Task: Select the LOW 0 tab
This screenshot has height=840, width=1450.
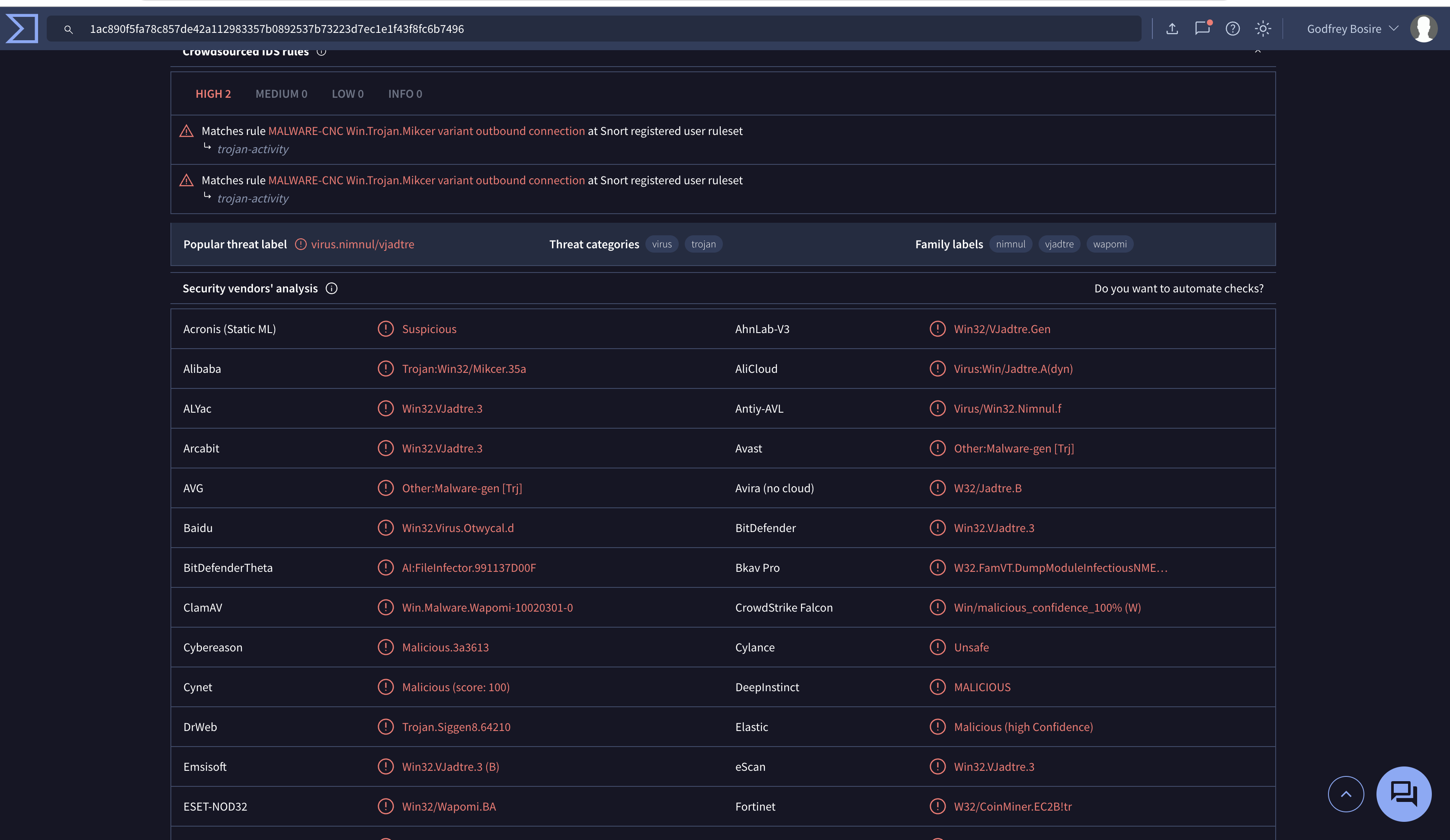Action: [x=347, y=94]
